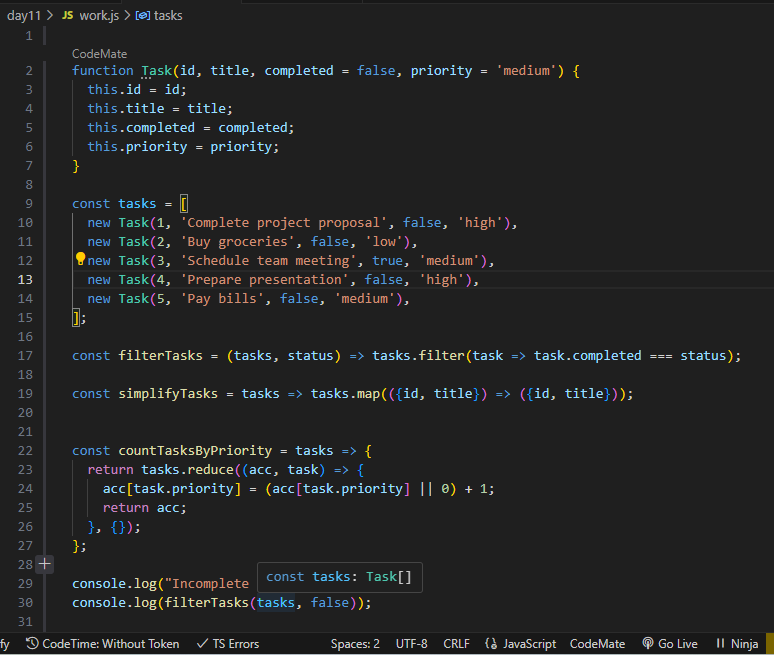Click the braces icon beside JavaScript
Image resolution: width=774 pixels, height=655 pixels.
tap(491, 643)
